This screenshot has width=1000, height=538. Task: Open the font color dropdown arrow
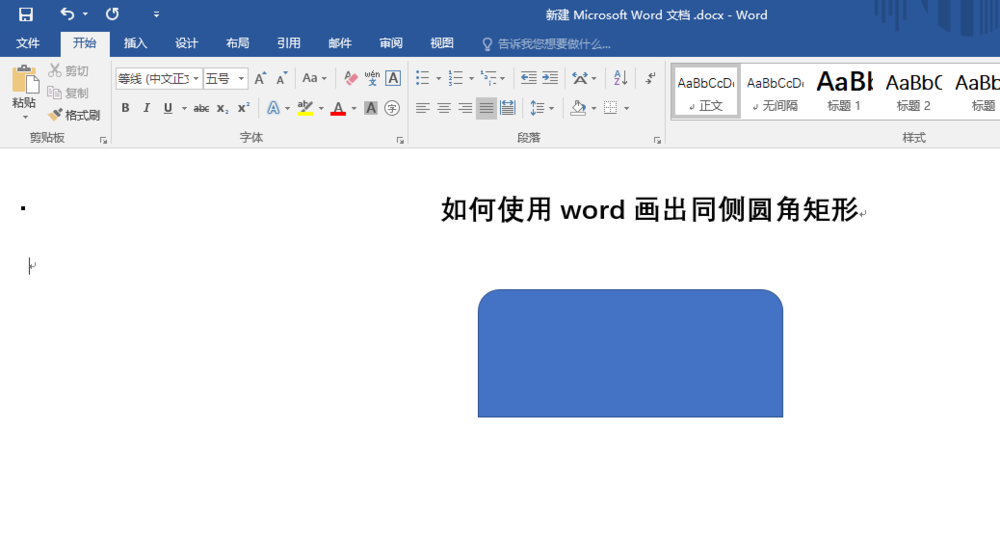tap(354, 108)
